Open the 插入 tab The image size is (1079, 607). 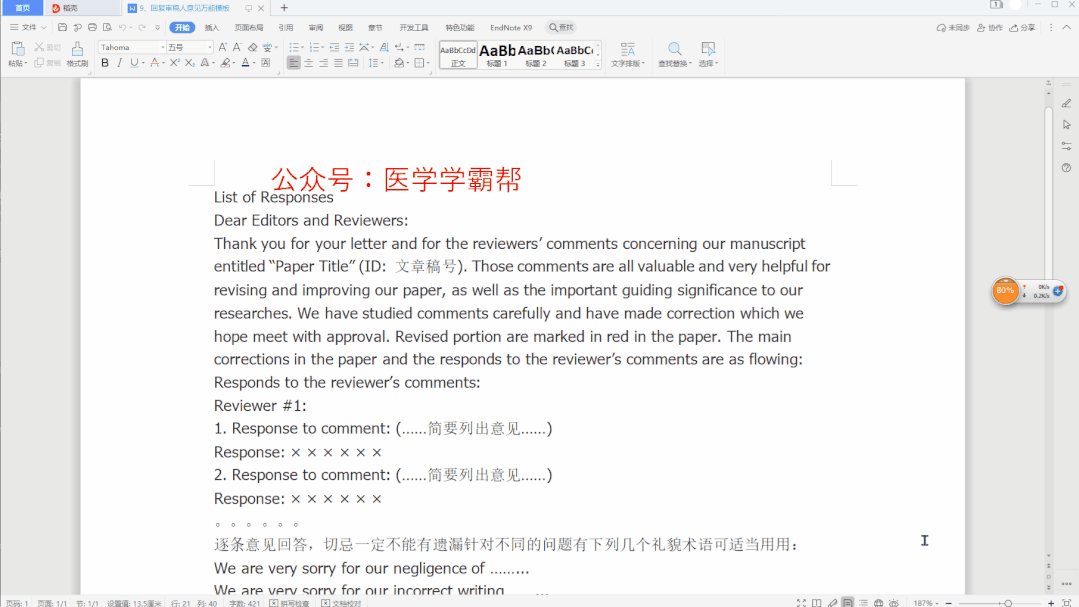point(212,28)
